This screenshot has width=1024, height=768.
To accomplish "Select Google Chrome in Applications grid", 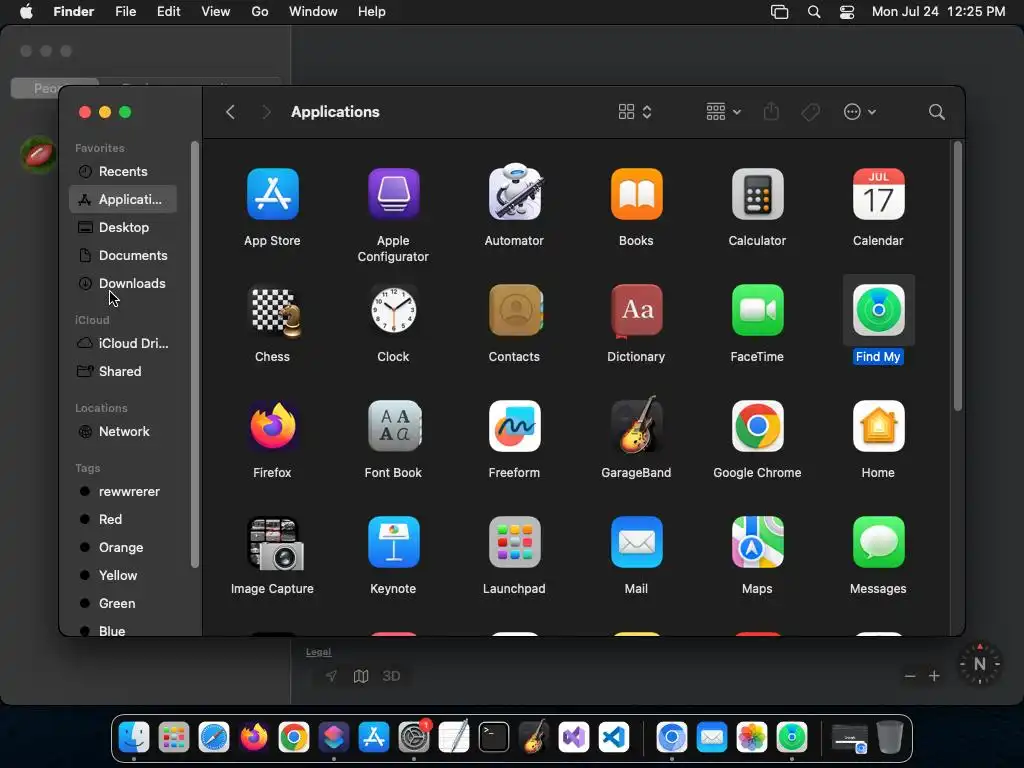I will (x=757, y=426).
